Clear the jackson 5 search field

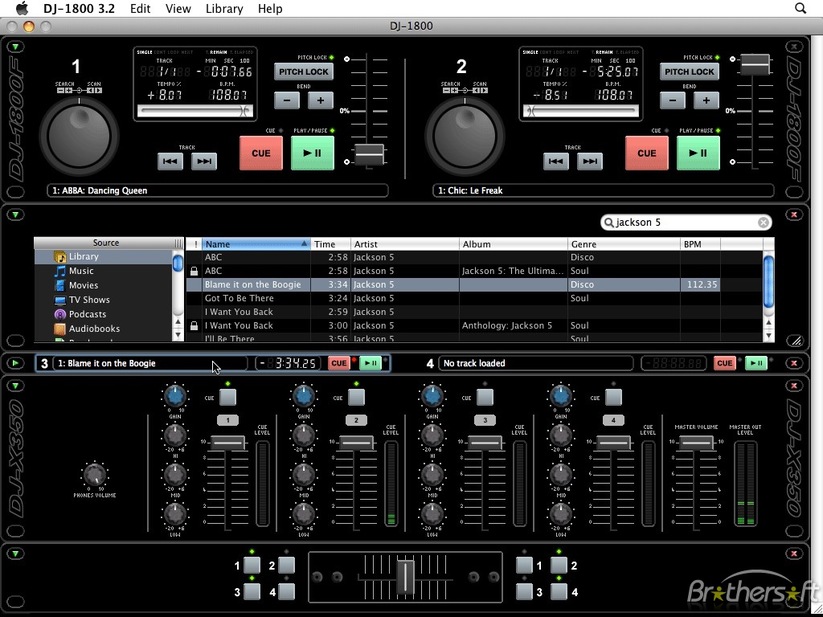pyautogui.click(x=763, y=223)
